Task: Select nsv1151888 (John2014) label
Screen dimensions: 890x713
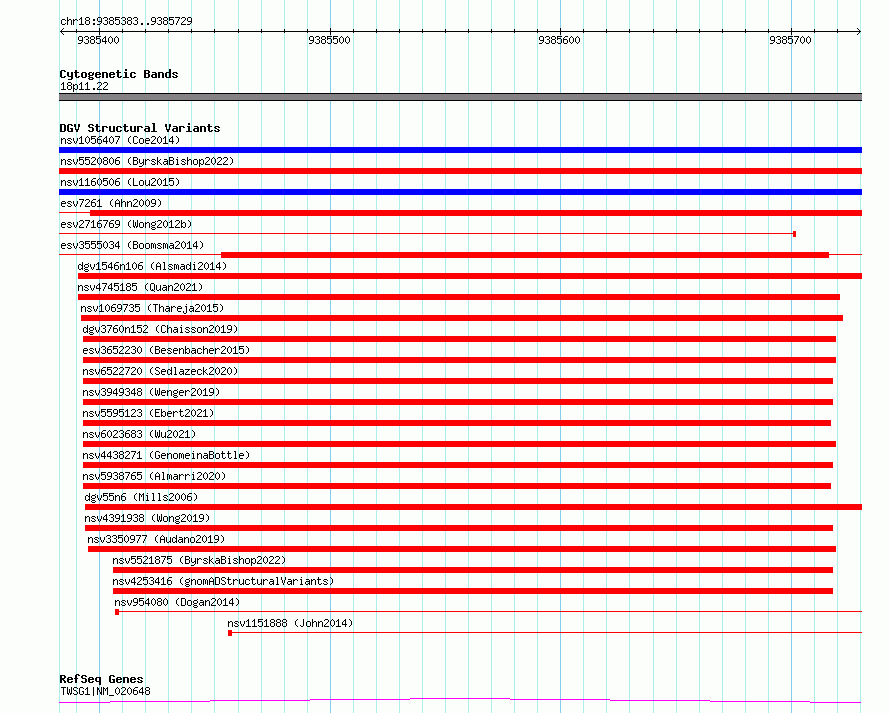Action: (x=290, y=623)
